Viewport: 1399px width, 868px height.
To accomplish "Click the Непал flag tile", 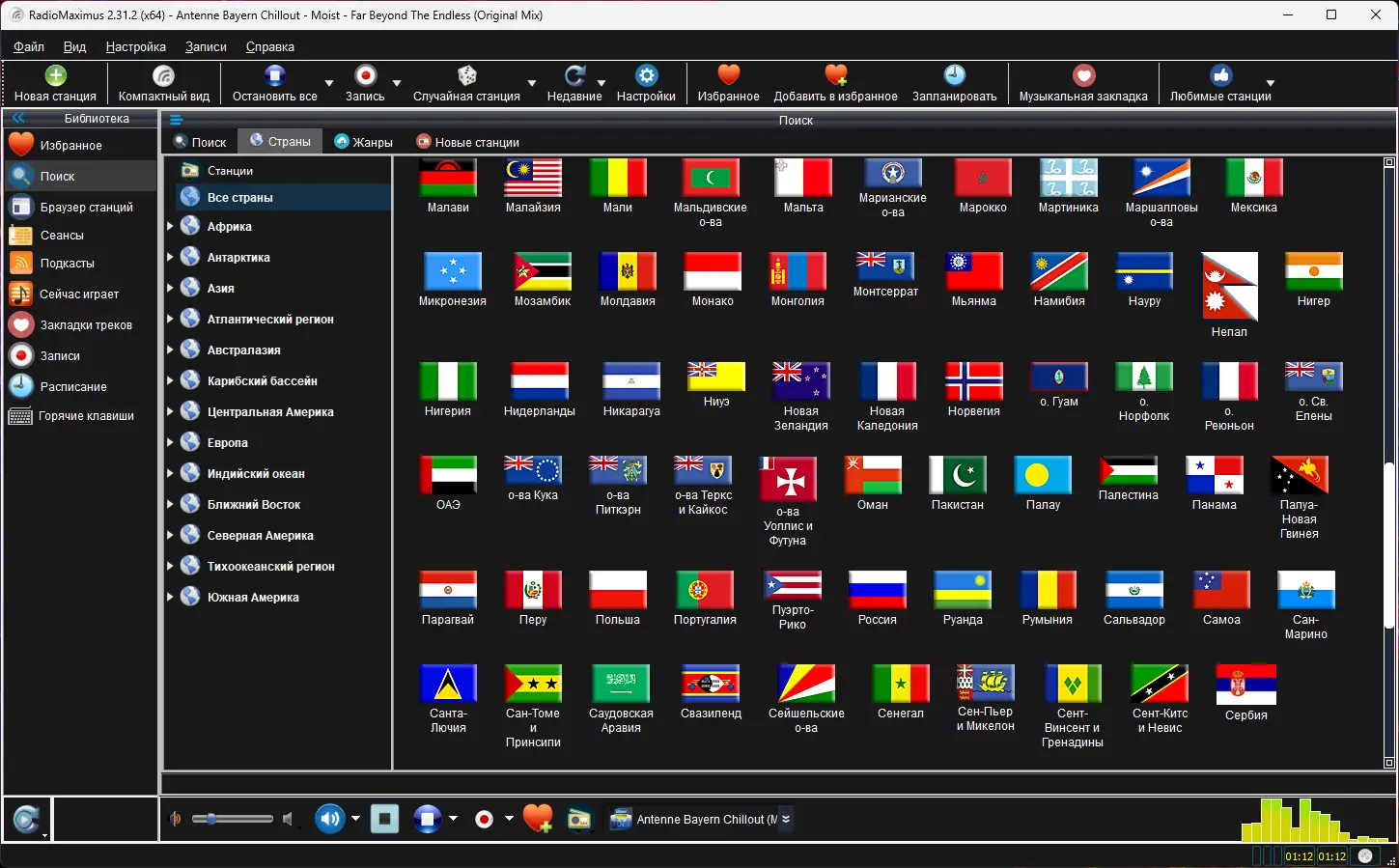I will click(x=1229, y=295).
